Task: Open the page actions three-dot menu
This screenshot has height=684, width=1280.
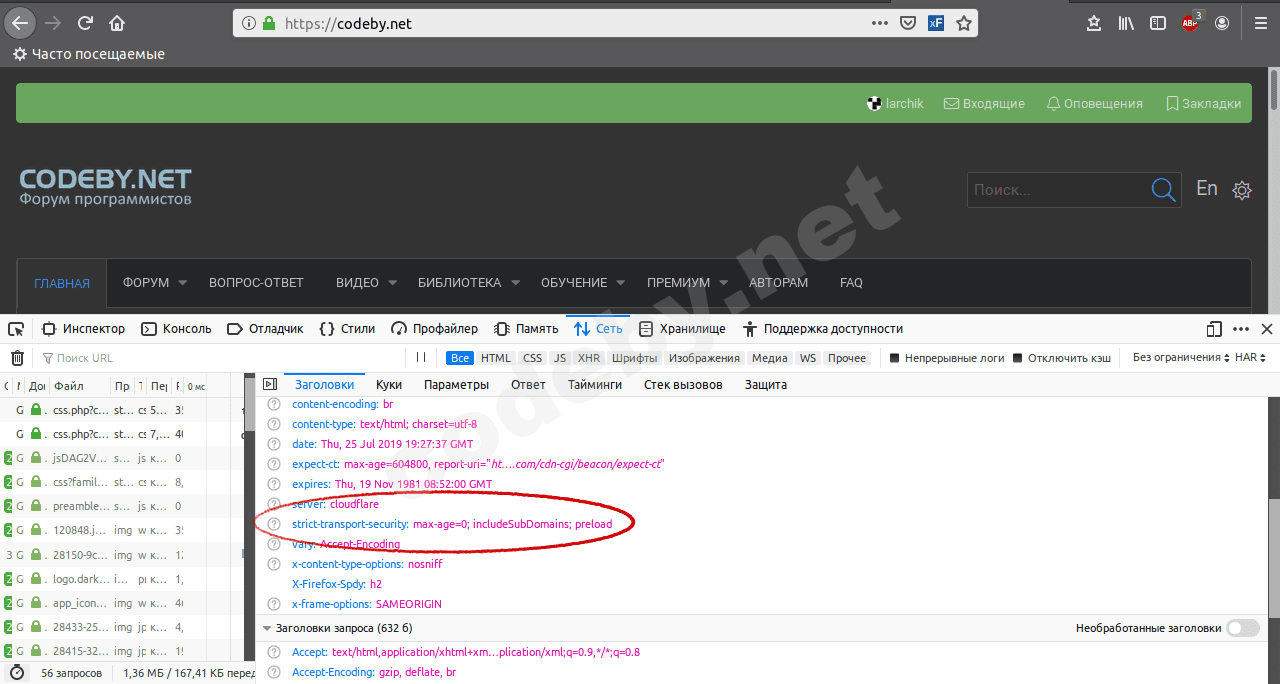Action: (x=879, y=23)
